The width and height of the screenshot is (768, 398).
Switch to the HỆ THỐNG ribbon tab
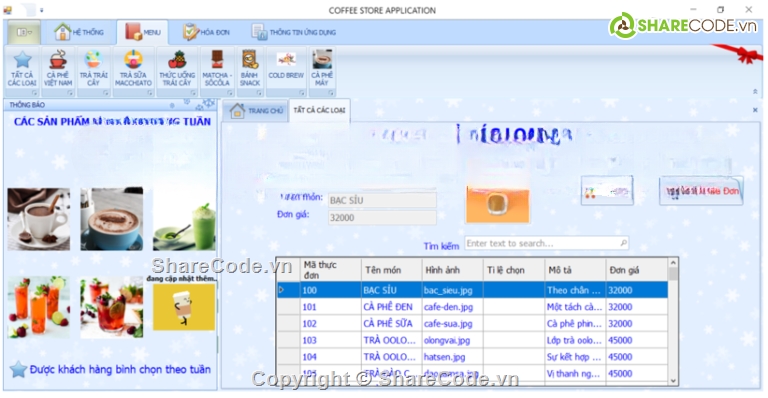click(79, 32)
